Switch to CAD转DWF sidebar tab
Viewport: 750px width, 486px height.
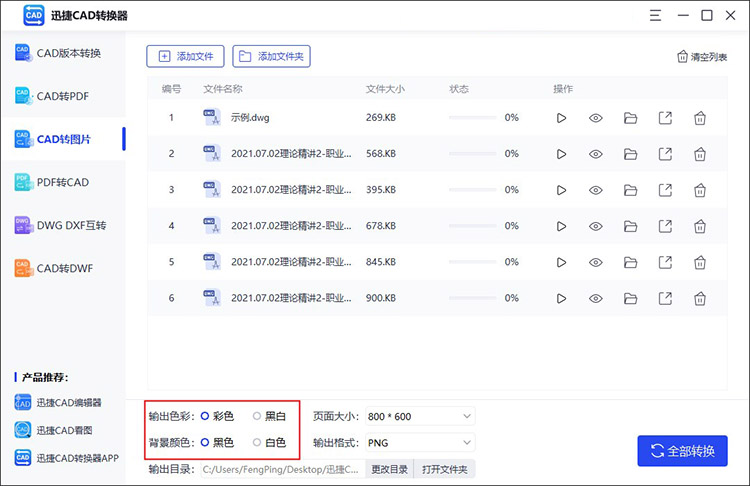point(63,268)
